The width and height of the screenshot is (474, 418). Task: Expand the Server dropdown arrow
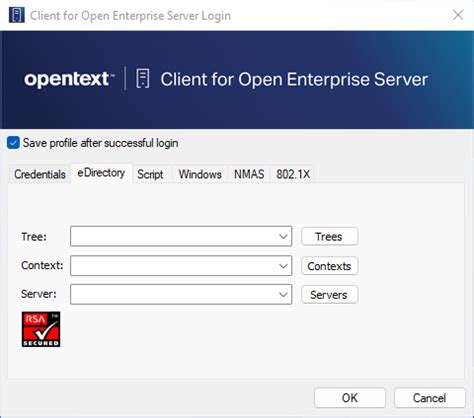click(x=283, y=295)
